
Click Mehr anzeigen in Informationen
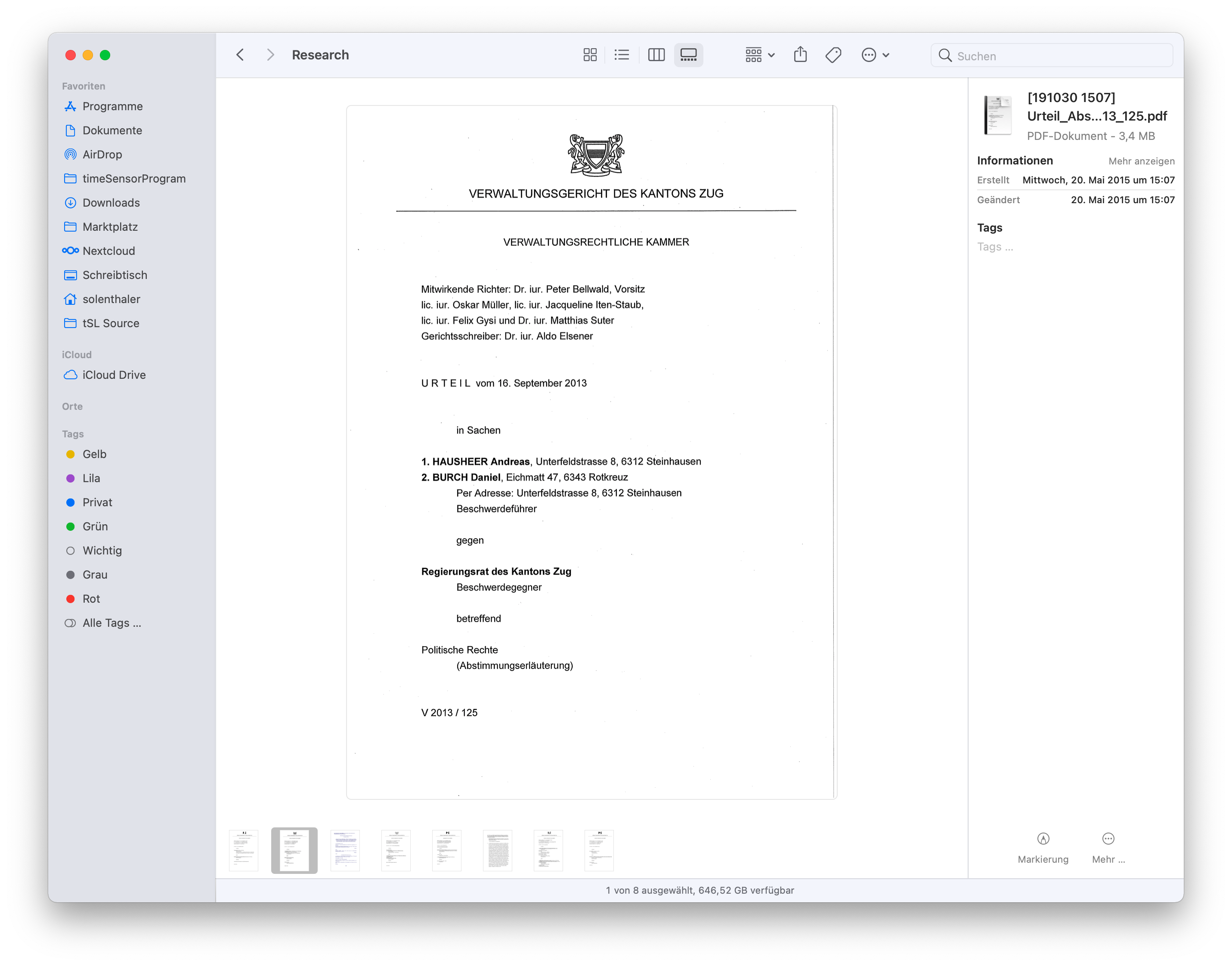1141,161
